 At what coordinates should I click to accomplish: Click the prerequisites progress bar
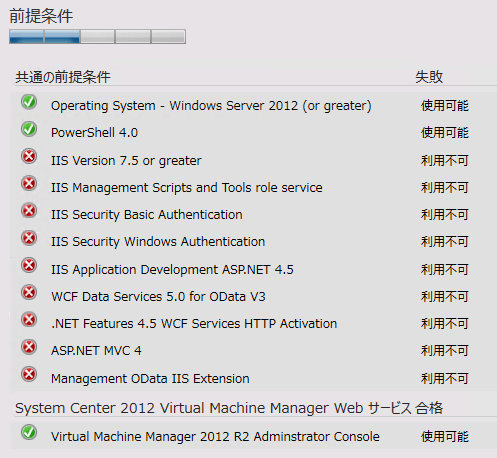pos(97,37)
